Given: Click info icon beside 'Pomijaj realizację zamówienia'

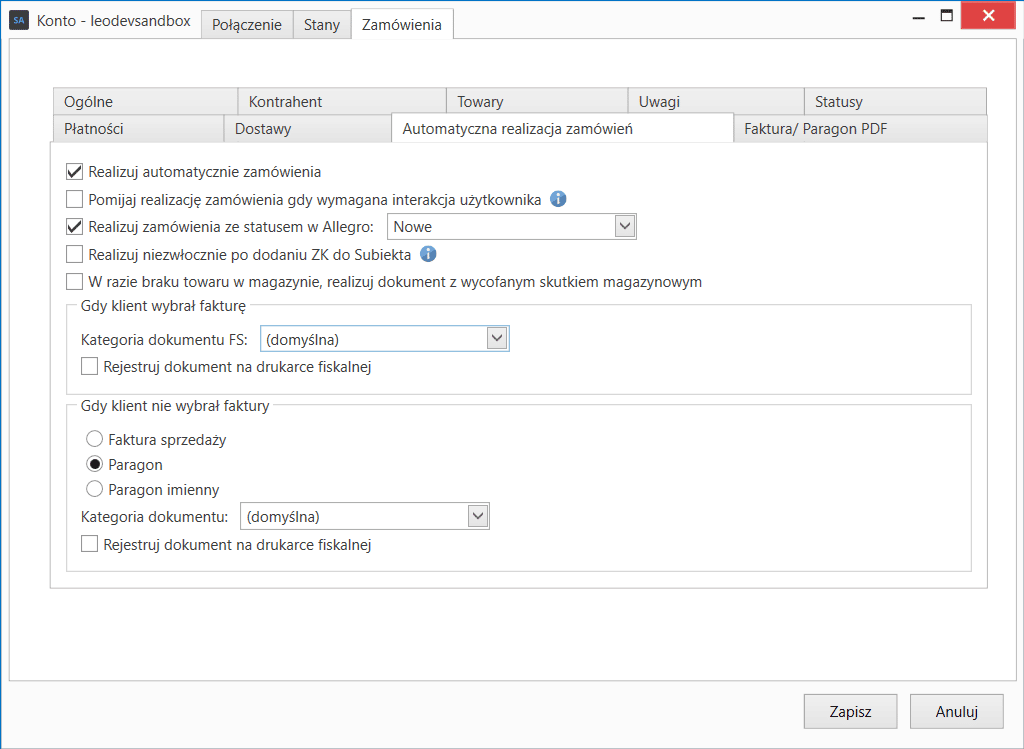Looking at the screenshot, I should point(558,199).
